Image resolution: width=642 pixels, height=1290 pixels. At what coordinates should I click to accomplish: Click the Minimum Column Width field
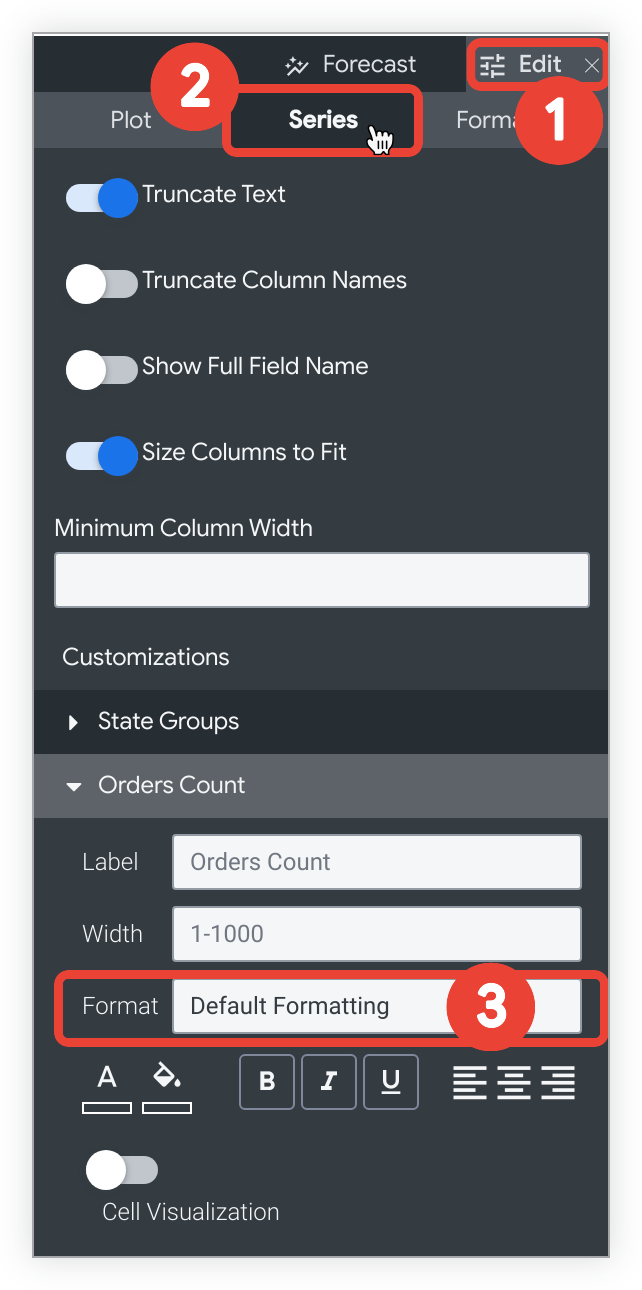click(321, 580)
